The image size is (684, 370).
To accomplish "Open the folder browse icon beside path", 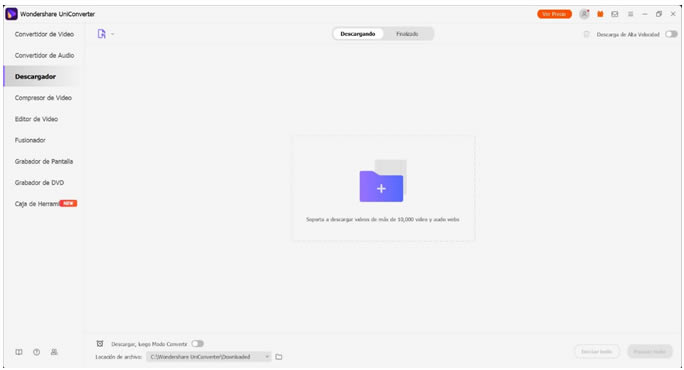I will coord(279,357).
